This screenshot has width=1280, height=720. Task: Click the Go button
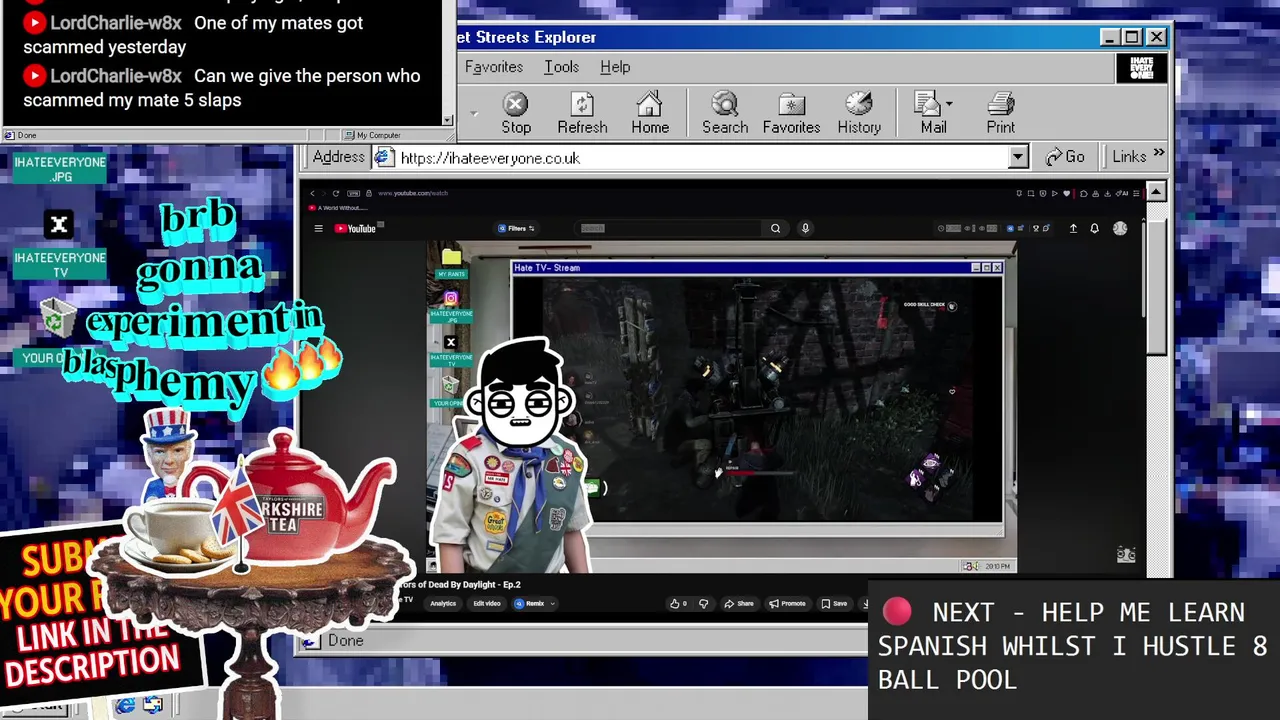[x=1065, y=157]
